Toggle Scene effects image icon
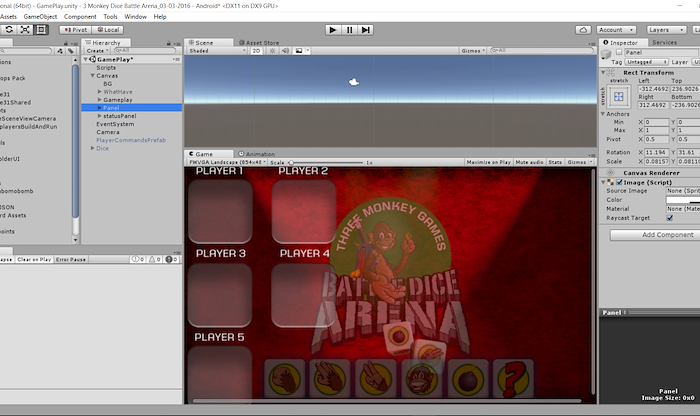This screenshot has height=416, width=700. tap(299, 51)
